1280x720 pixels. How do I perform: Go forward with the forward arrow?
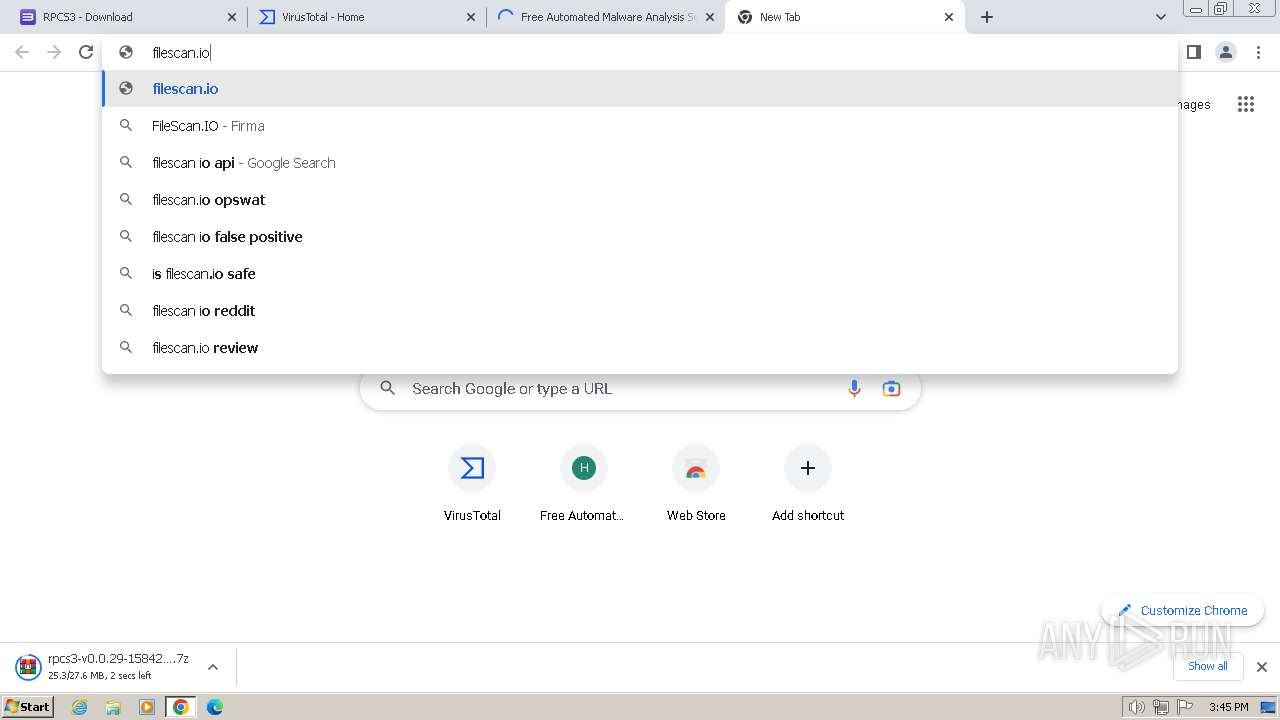click(54, 52)
